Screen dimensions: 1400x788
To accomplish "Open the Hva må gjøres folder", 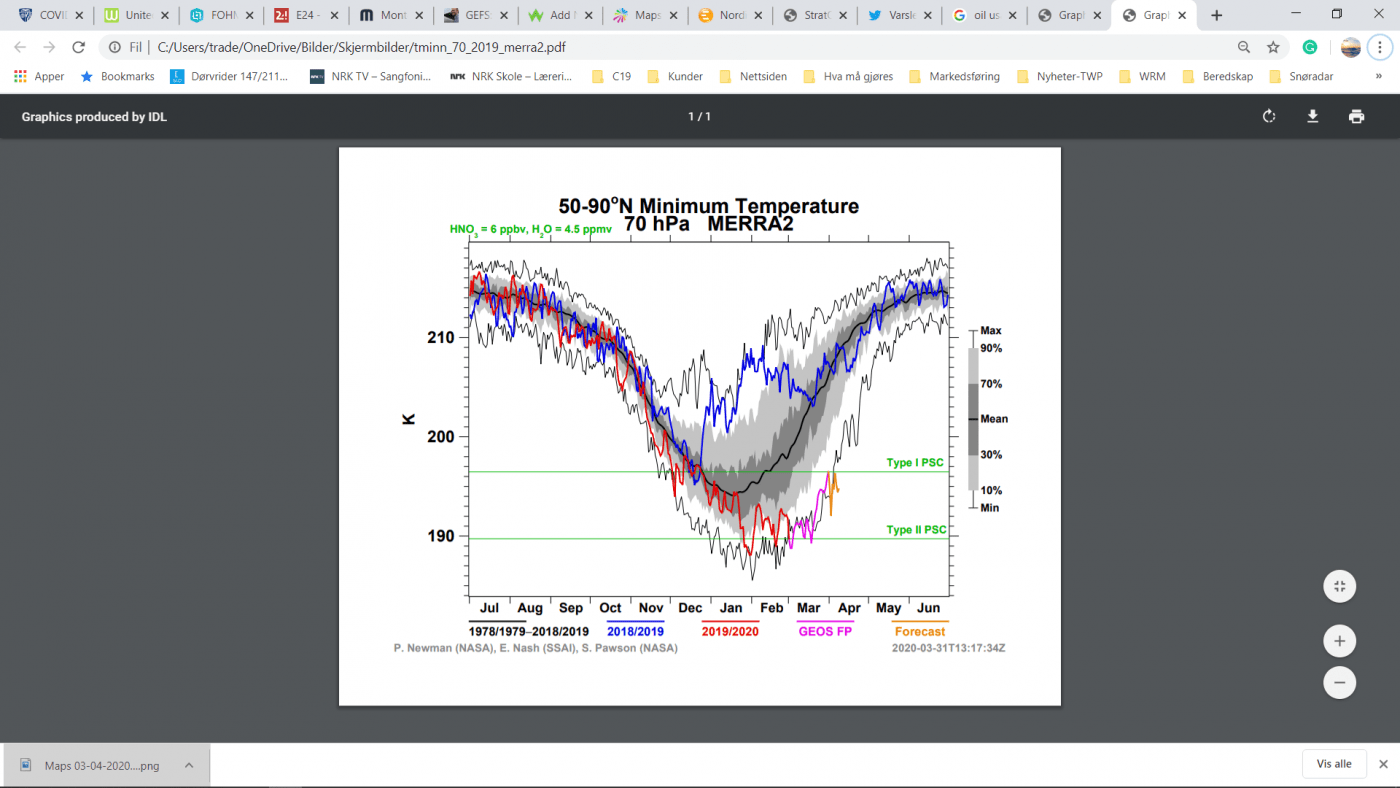I will [848, 76].
